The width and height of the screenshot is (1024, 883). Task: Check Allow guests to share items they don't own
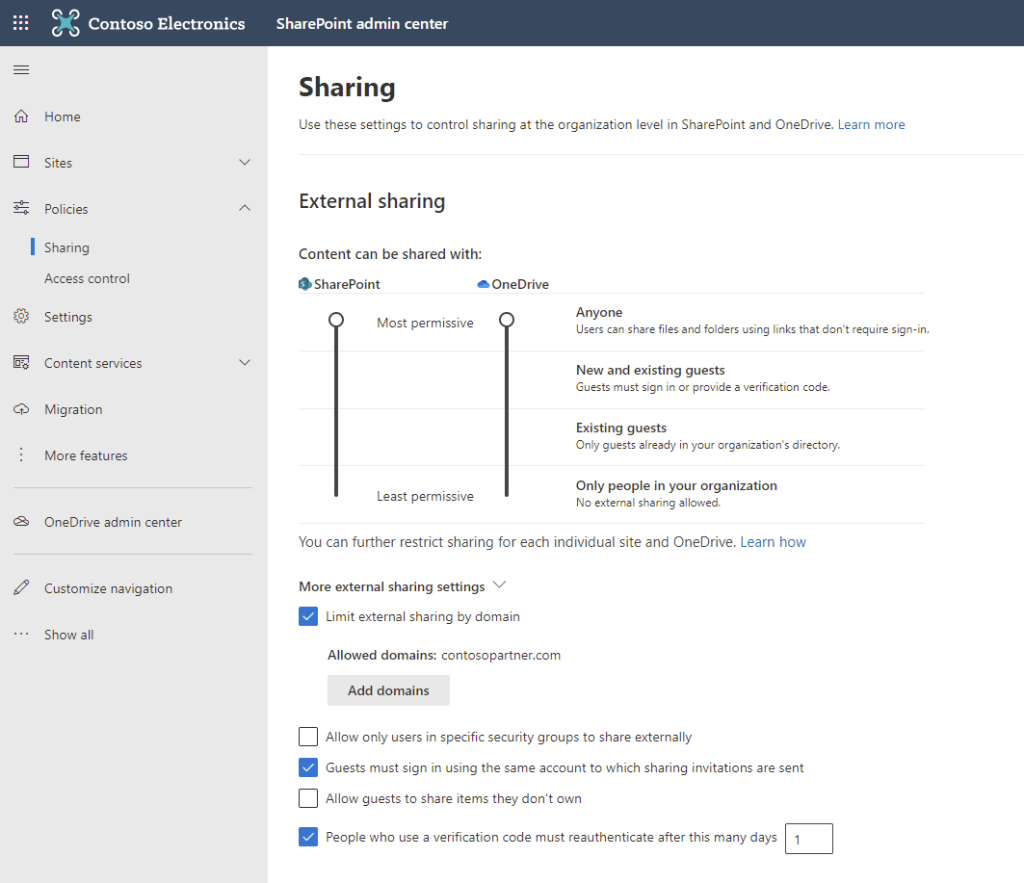tap(308, 799)
